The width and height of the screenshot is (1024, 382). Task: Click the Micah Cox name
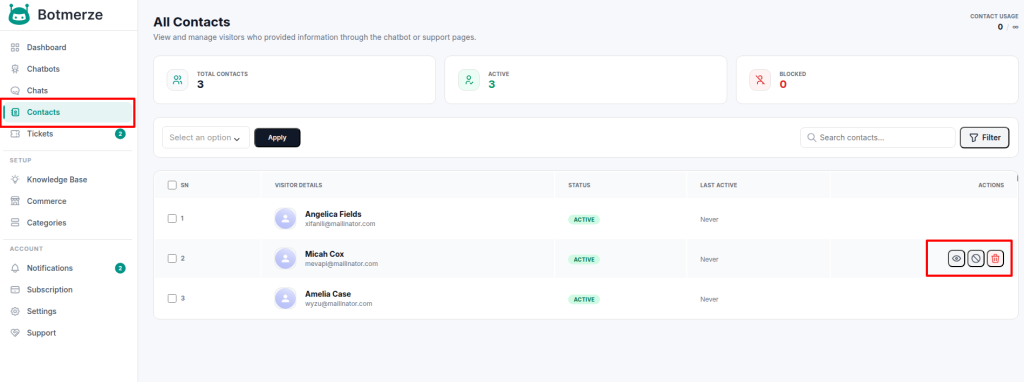[x=325, y=254]
